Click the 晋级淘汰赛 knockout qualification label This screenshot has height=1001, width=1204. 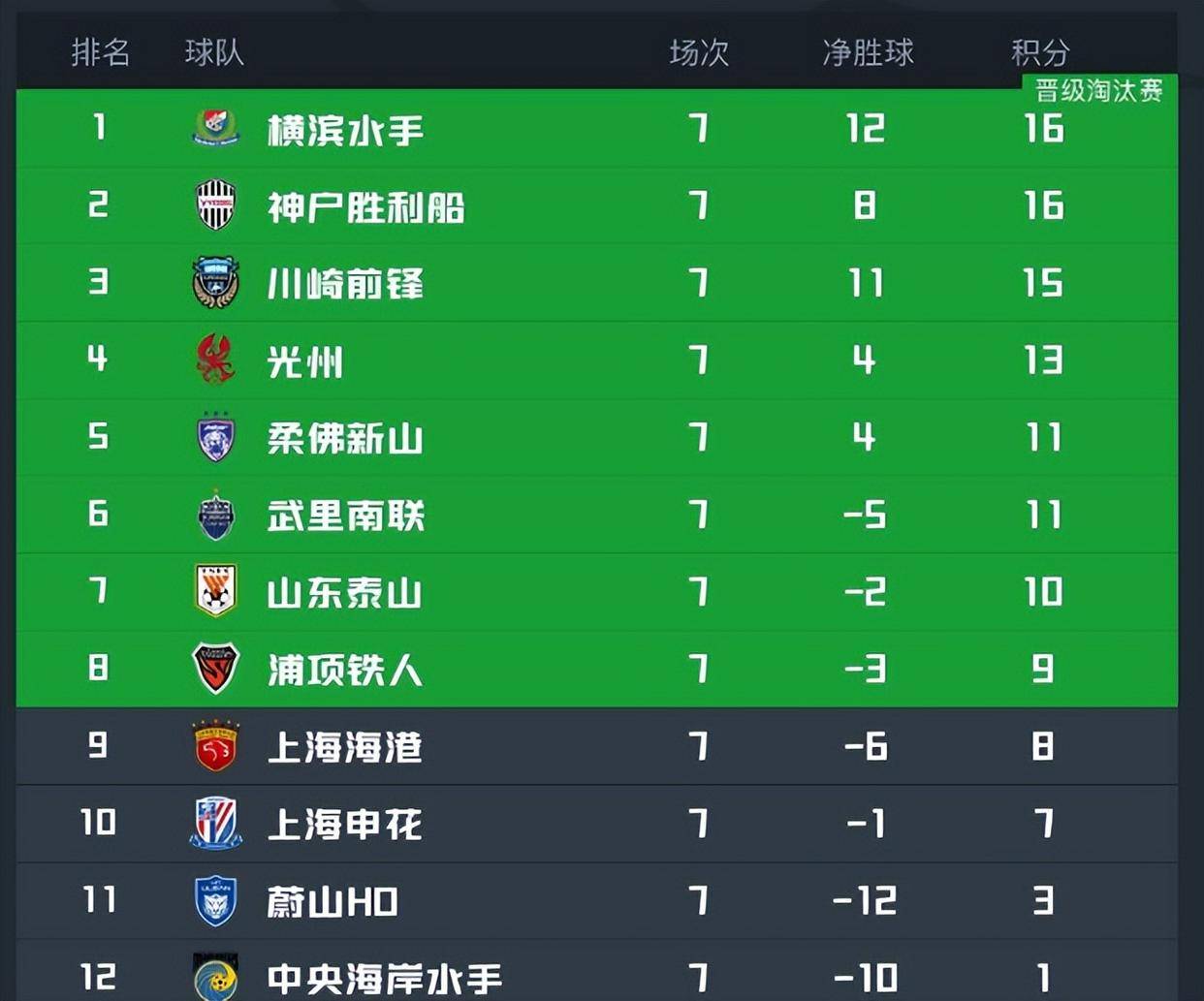click(1099, 91)
